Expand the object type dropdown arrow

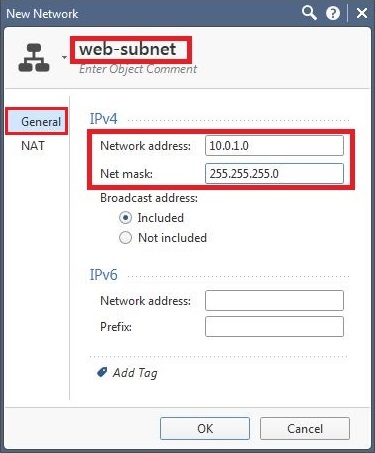coord(64,57)
